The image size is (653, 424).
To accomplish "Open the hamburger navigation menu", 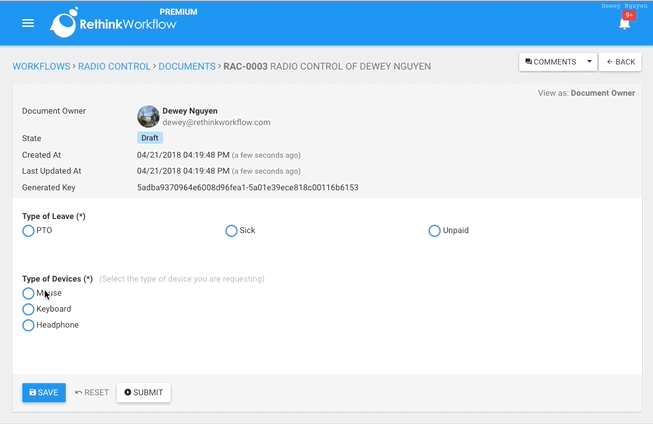I will [28, 23].
